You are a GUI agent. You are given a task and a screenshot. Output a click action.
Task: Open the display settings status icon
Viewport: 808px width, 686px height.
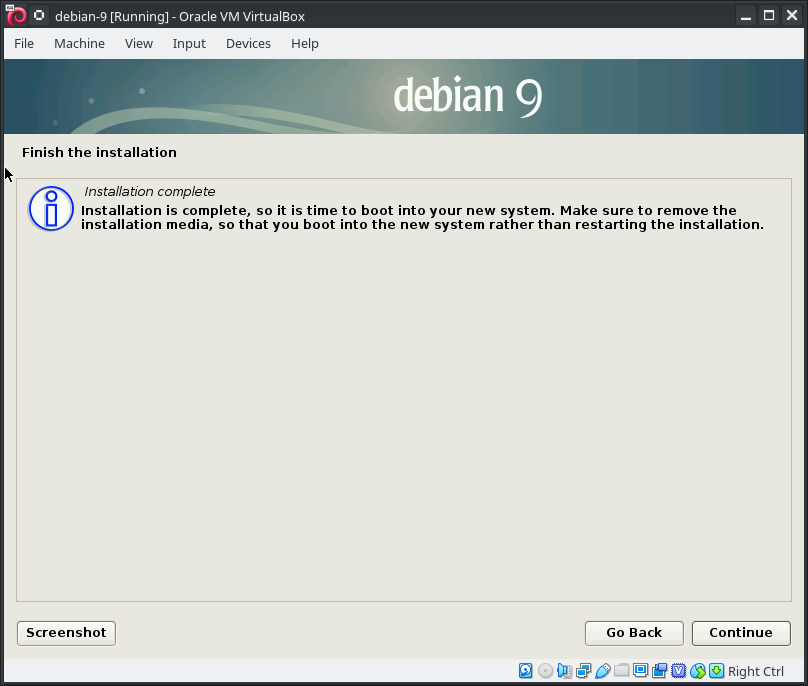[x=640, y=671]
